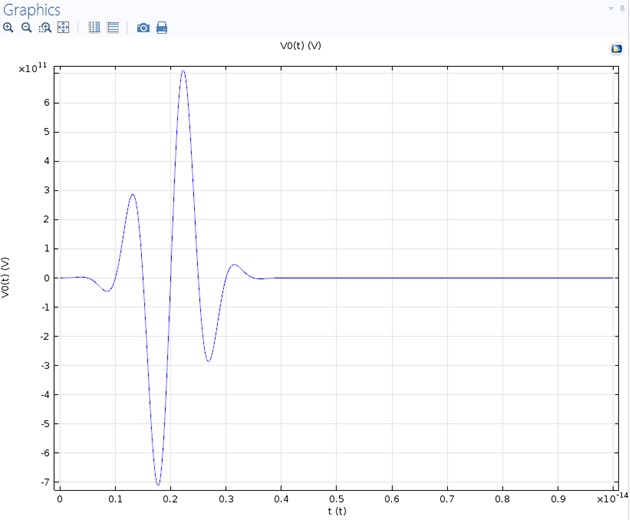Click the lowest trough of the blue curve
The height and width of the screenshot is (520, 630).
(x=157, y=485)
